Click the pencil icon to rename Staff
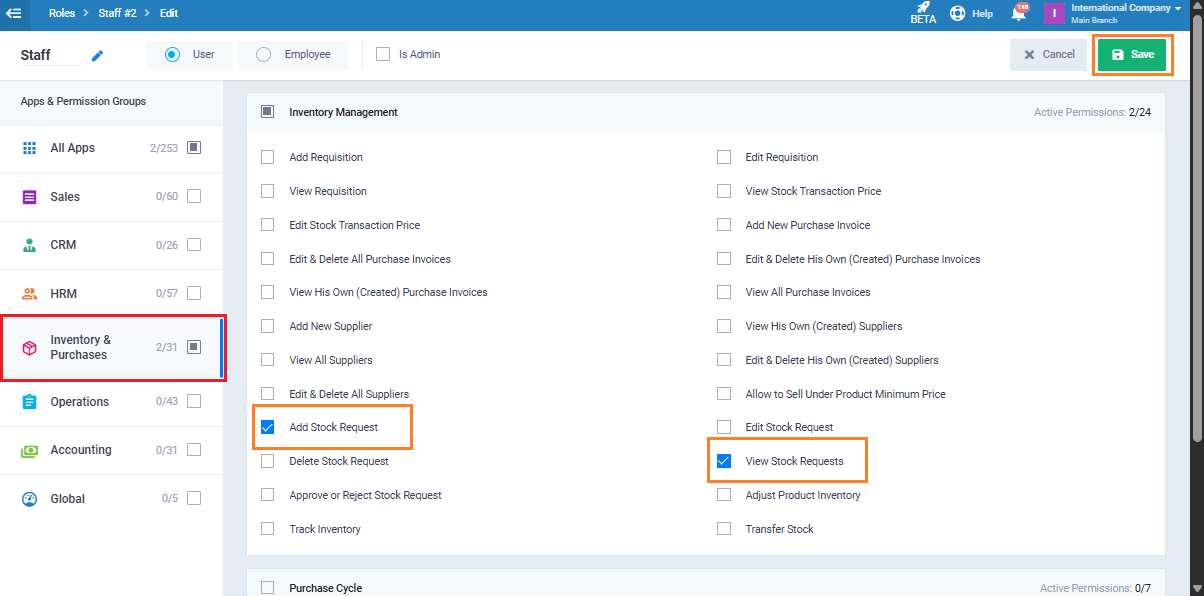 click(97, 56)
